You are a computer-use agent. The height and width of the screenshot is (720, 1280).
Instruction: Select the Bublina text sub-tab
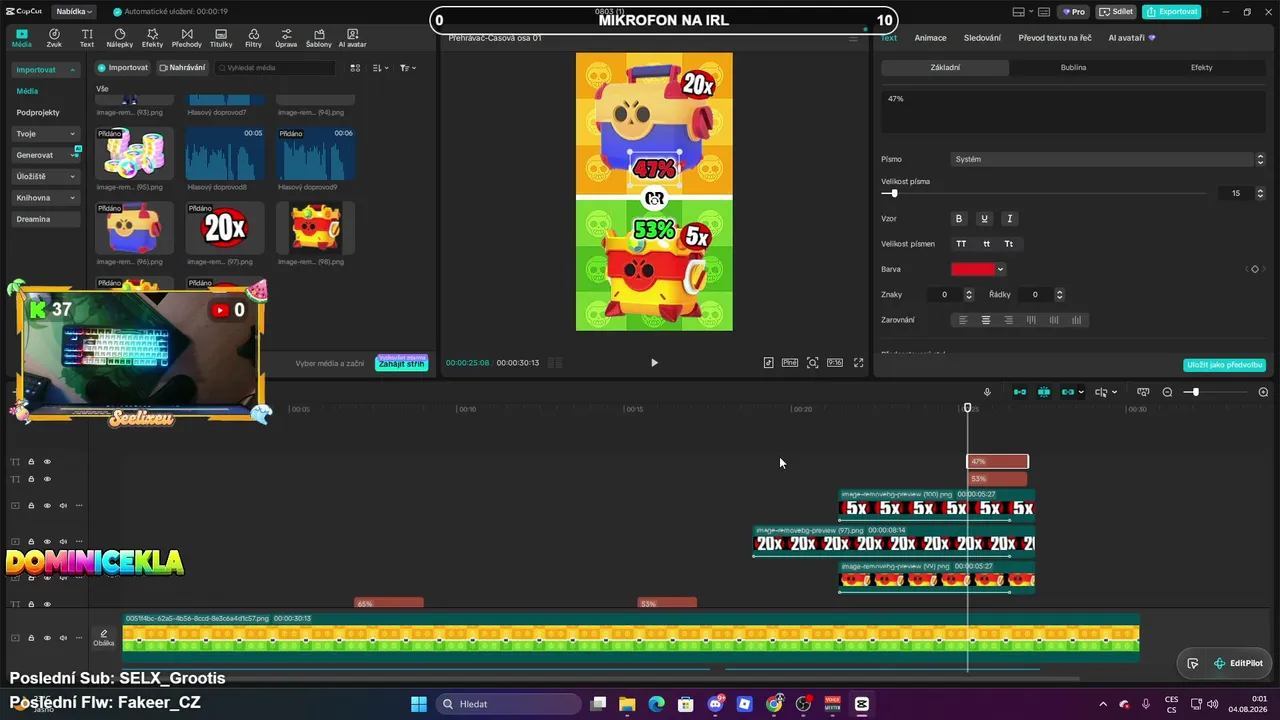(x=1073, y=68)
